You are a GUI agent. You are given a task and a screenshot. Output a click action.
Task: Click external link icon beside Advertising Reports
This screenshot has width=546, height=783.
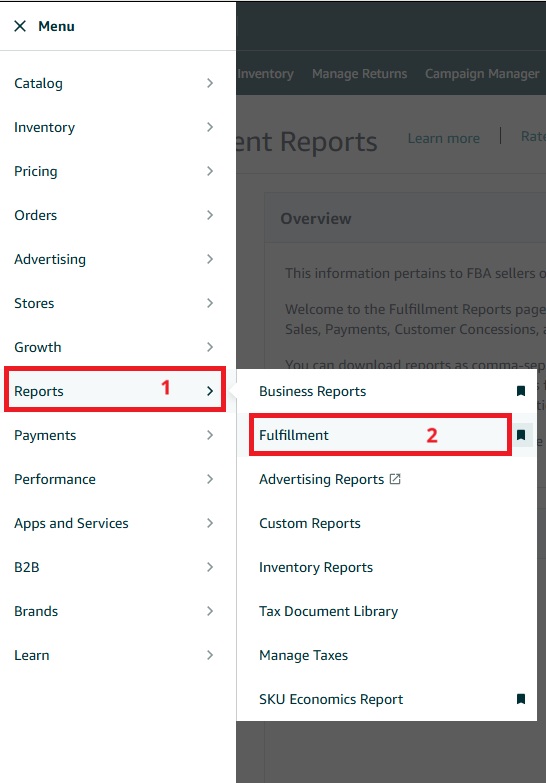[395, 479]
